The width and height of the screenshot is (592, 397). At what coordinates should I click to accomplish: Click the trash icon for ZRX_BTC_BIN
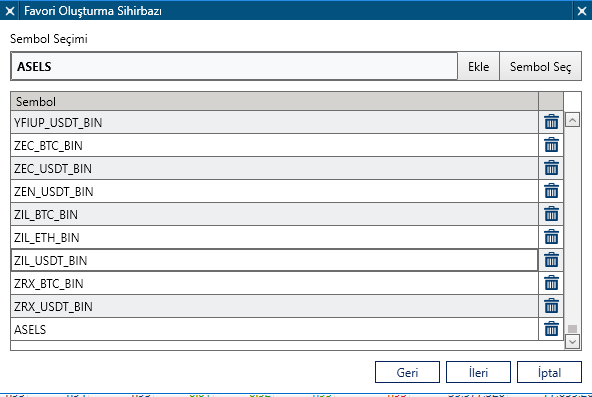[551, 283]
